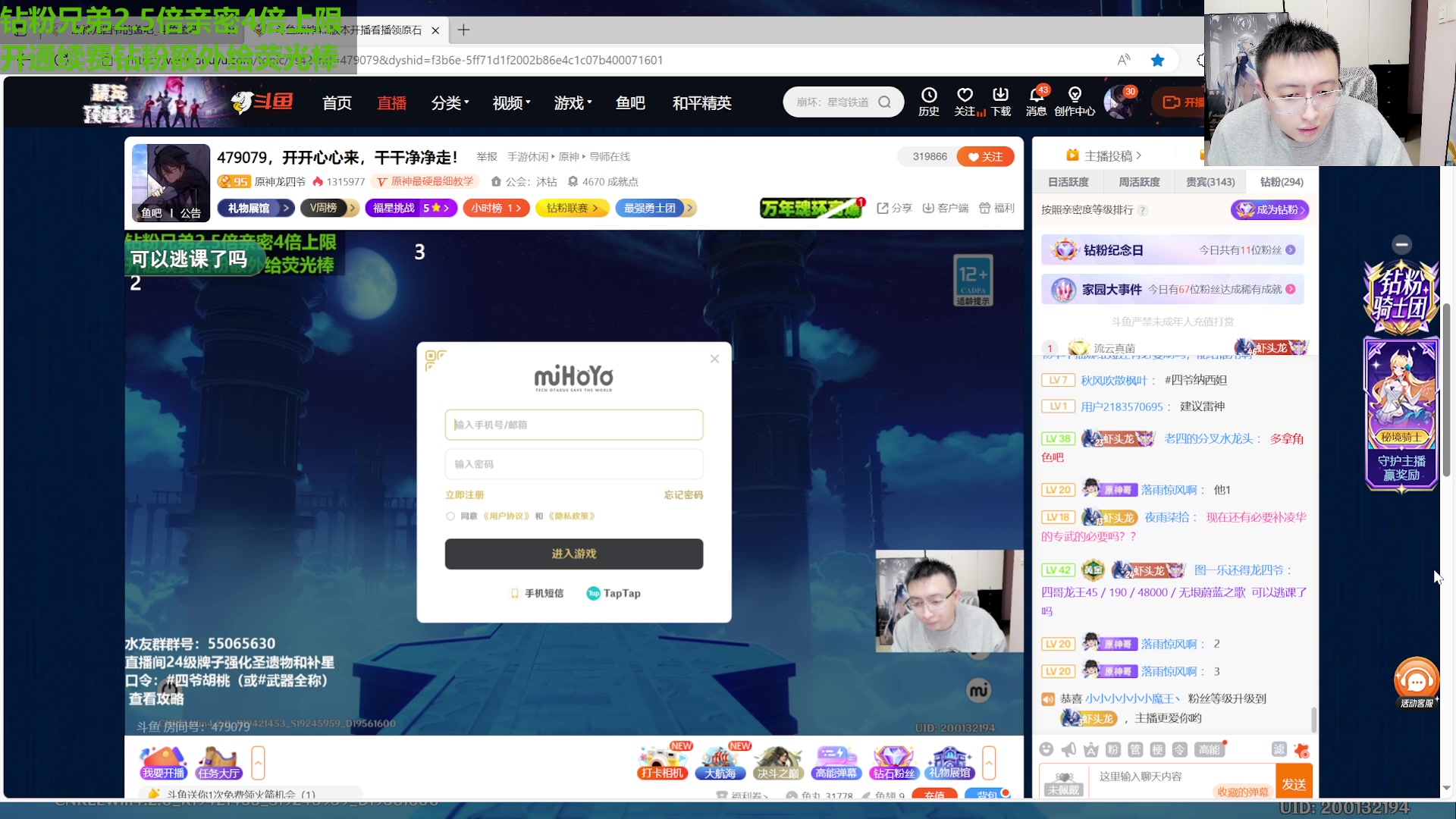The height and width of the screenshot is (819, 1456).
Task: Click the 创作中心 creator center icon
Action: (x=1075, y=101)
